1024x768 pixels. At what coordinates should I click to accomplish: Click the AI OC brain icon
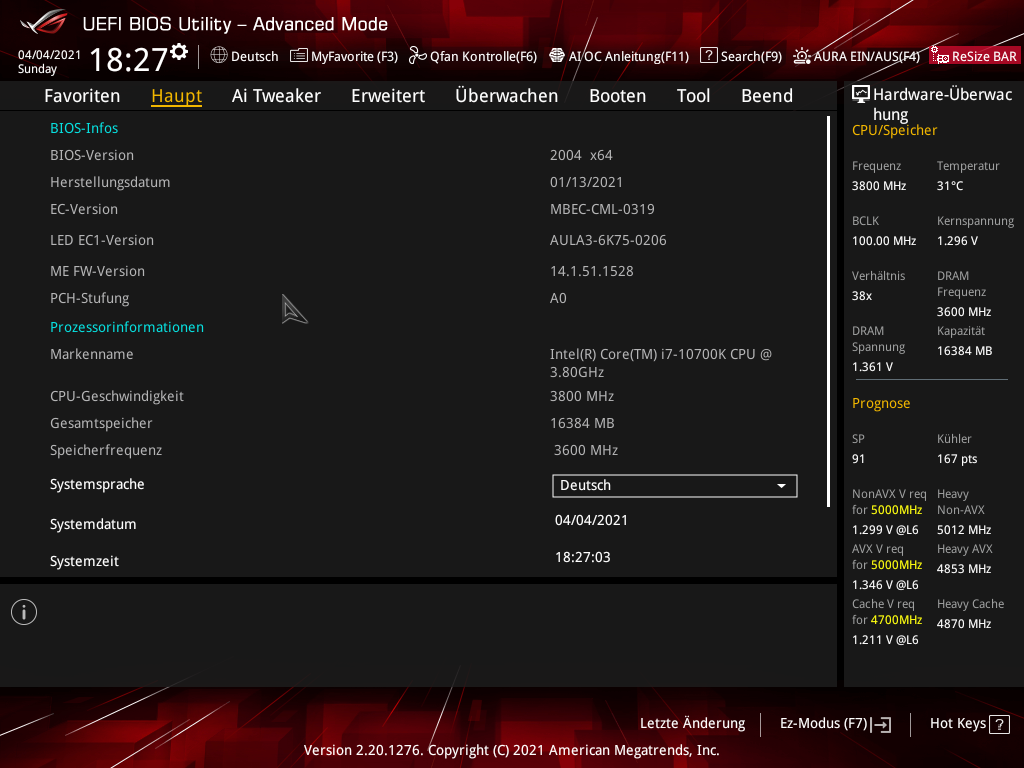557,56
